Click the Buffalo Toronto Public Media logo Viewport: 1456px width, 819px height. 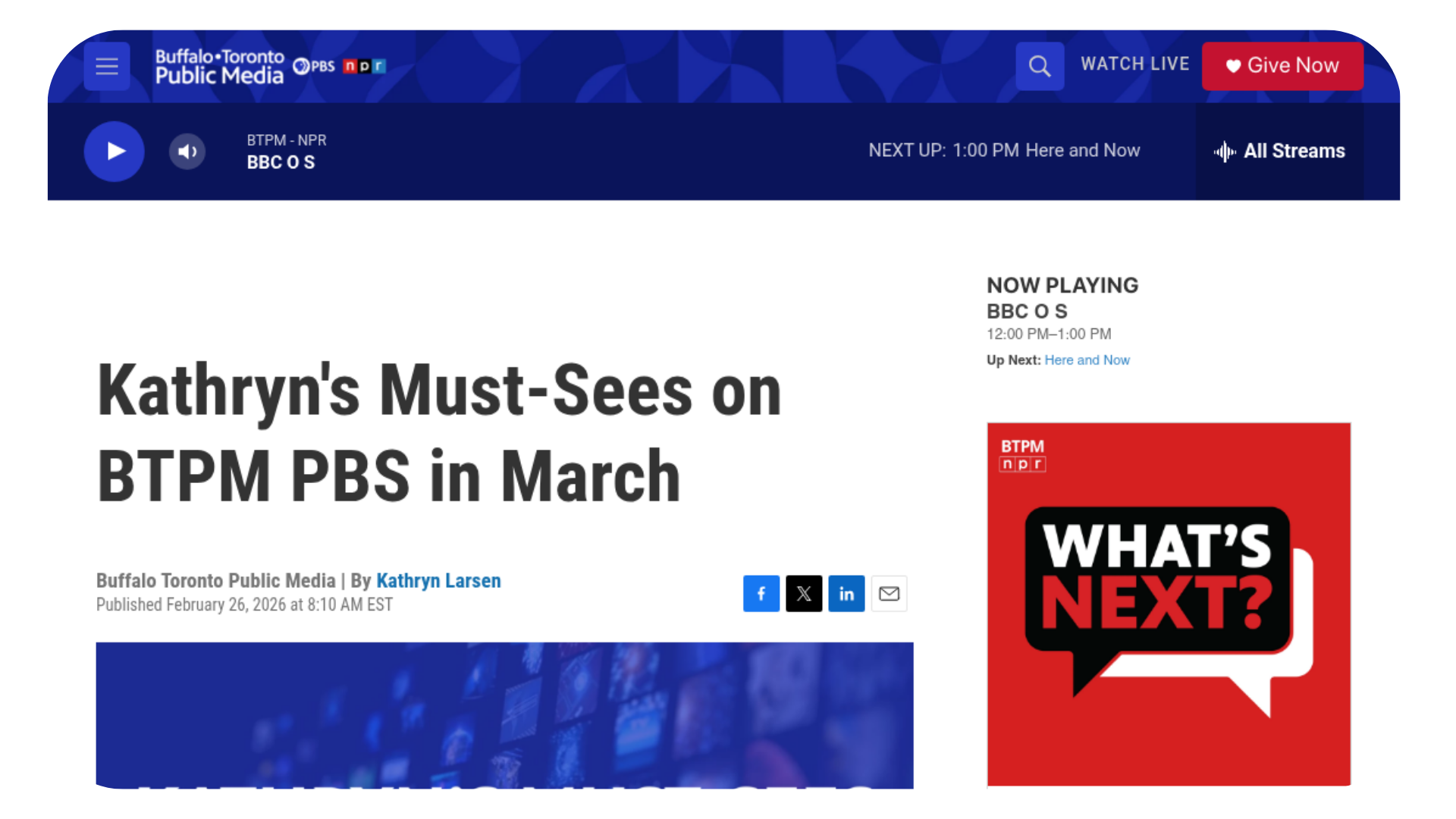point(218,66)
